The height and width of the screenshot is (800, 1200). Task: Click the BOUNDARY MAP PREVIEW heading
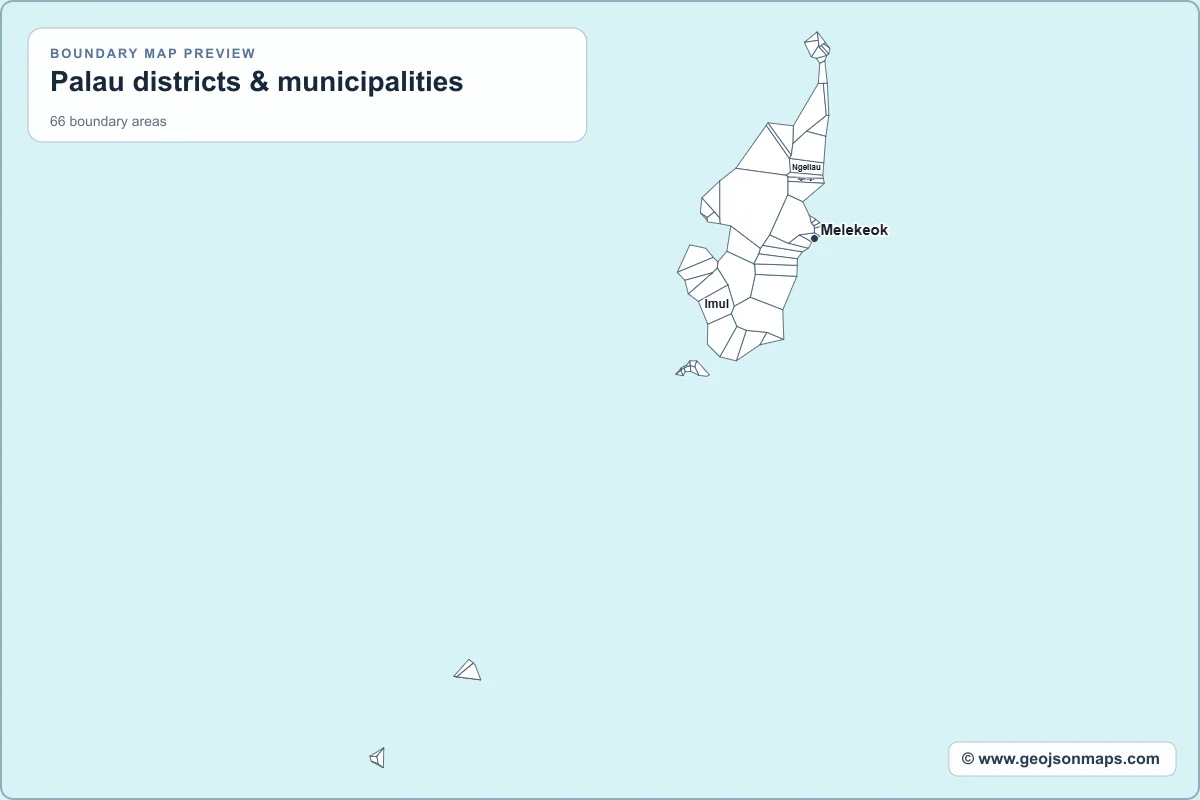(x=153, y=53)
